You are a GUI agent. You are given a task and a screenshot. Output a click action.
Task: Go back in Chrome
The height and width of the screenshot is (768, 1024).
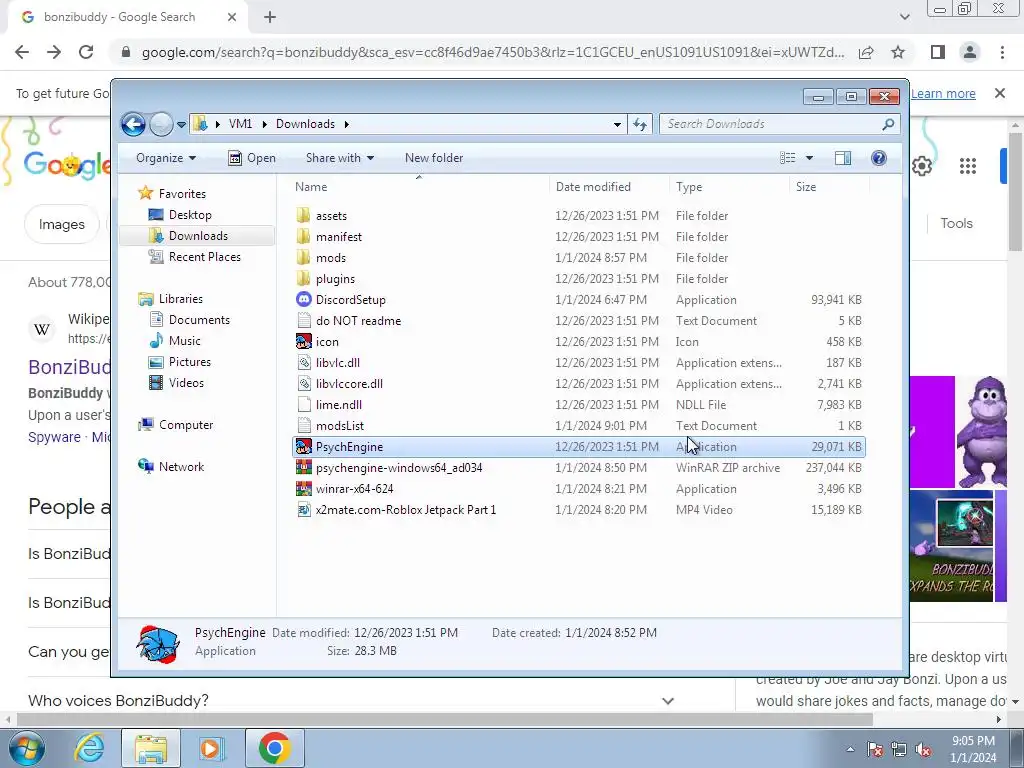tap(22, 52)
